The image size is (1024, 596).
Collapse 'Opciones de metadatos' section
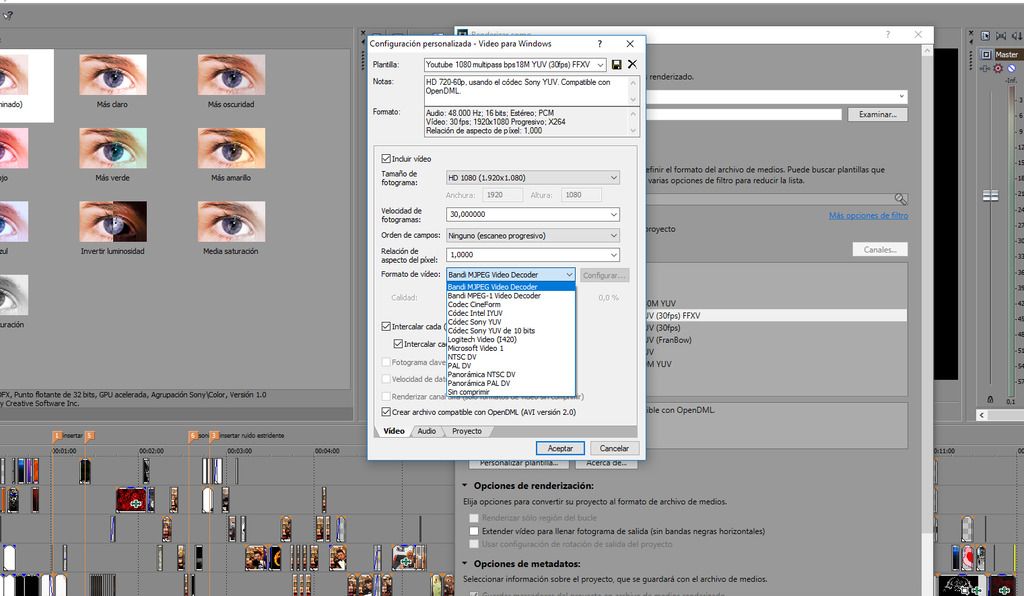[465, 563]
